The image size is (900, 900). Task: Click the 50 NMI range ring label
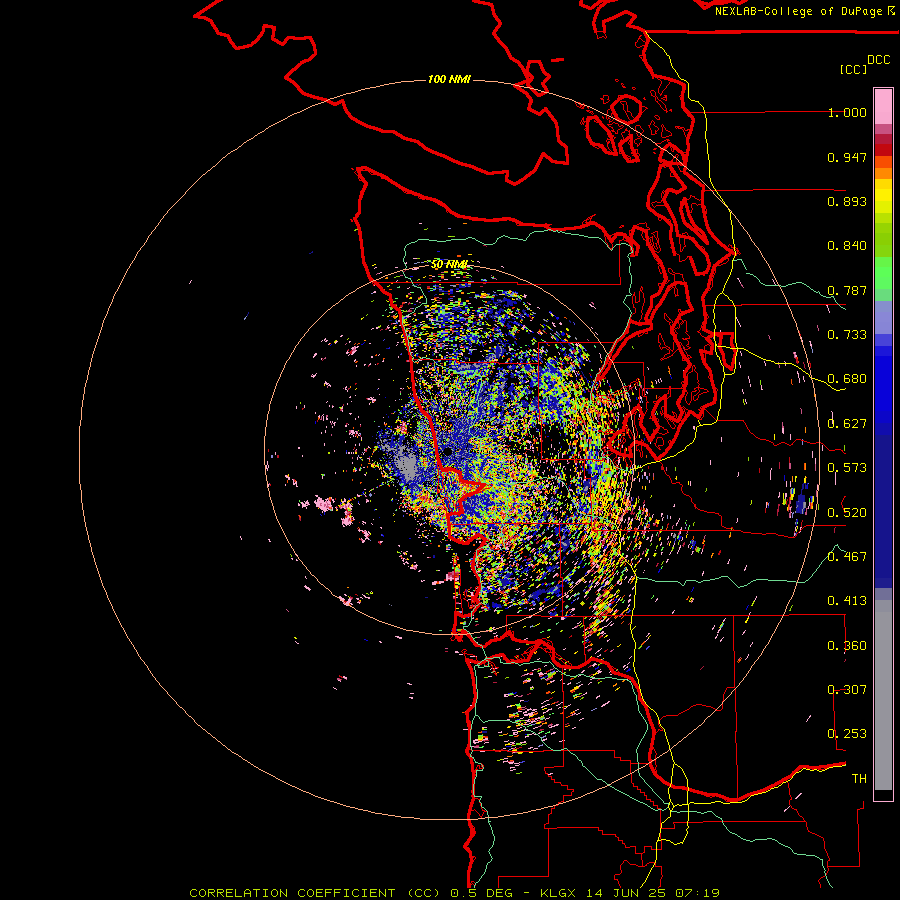tap(449, 265)
